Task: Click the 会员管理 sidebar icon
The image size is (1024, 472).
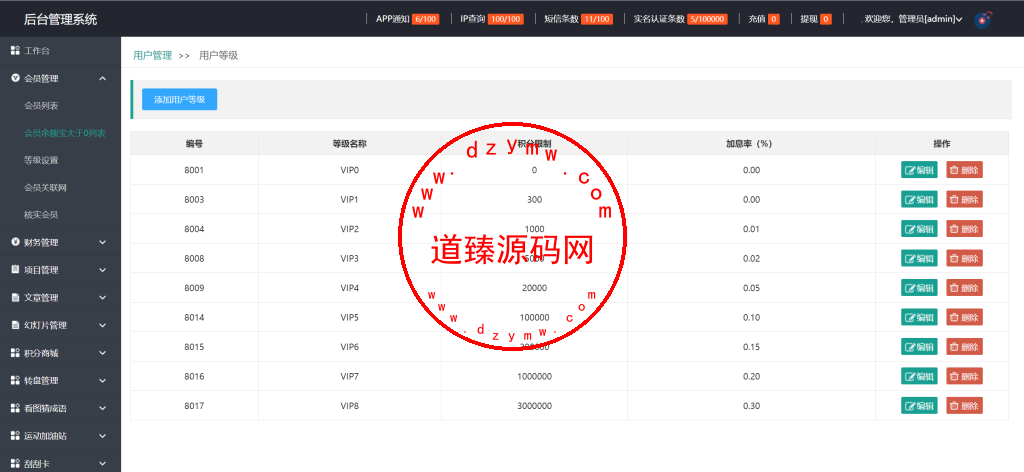Action: [x=16, y=78]
